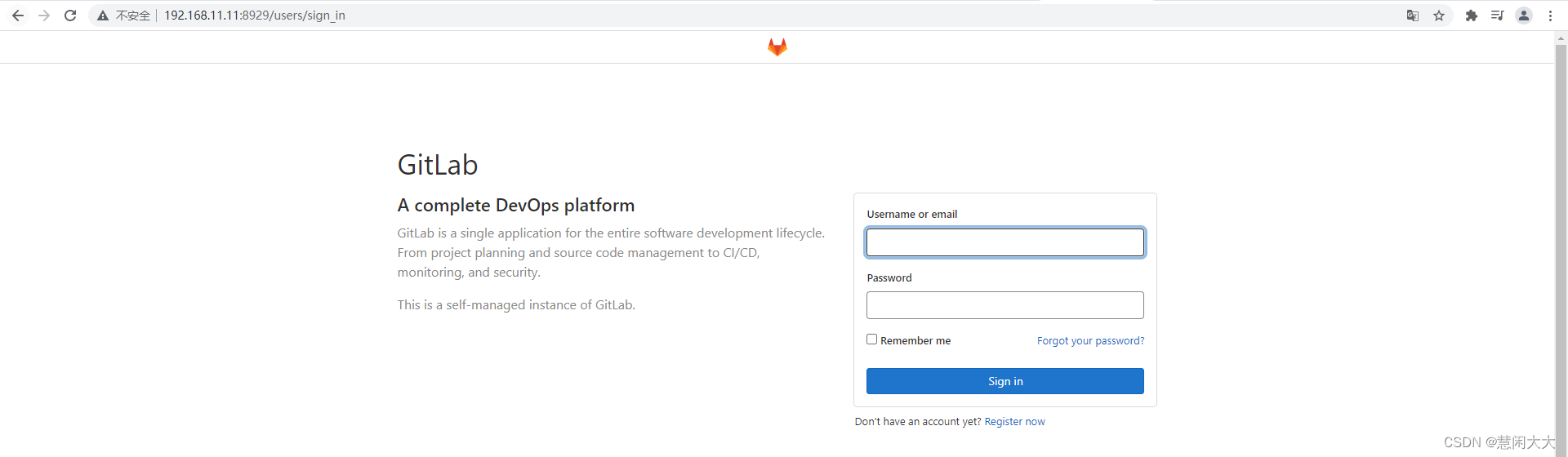The height and width of the screenshot is (457, 1568).
Task: Open the translate page icon
Action: click(1412, 16)
